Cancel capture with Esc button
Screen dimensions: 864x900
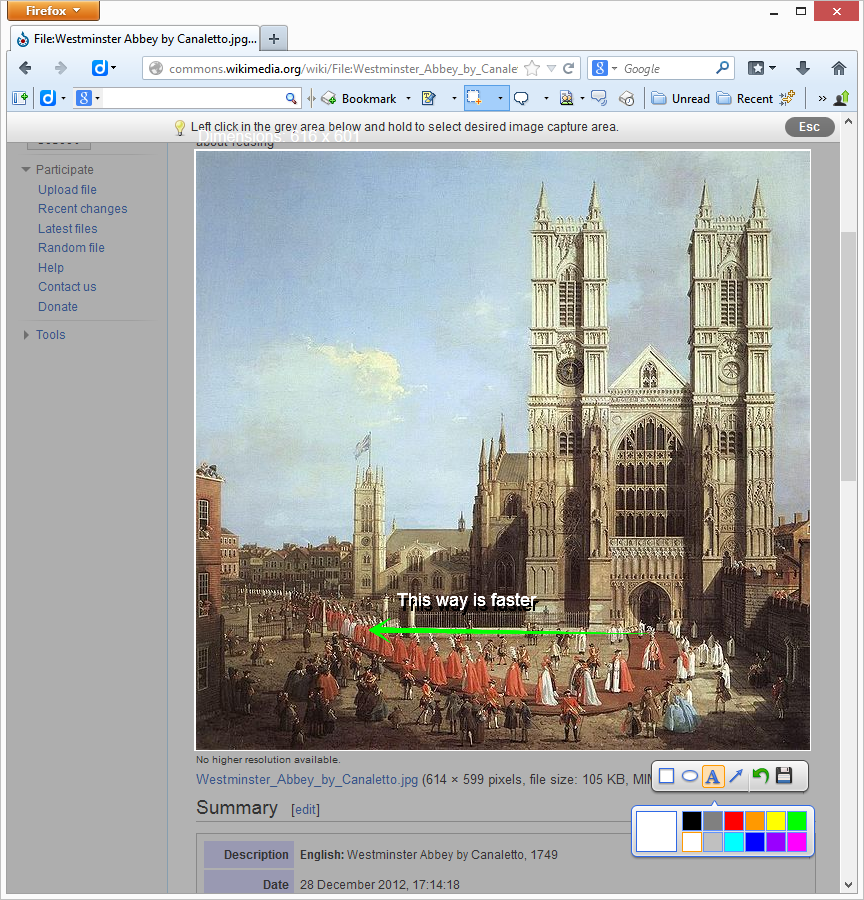coord(809,127)
